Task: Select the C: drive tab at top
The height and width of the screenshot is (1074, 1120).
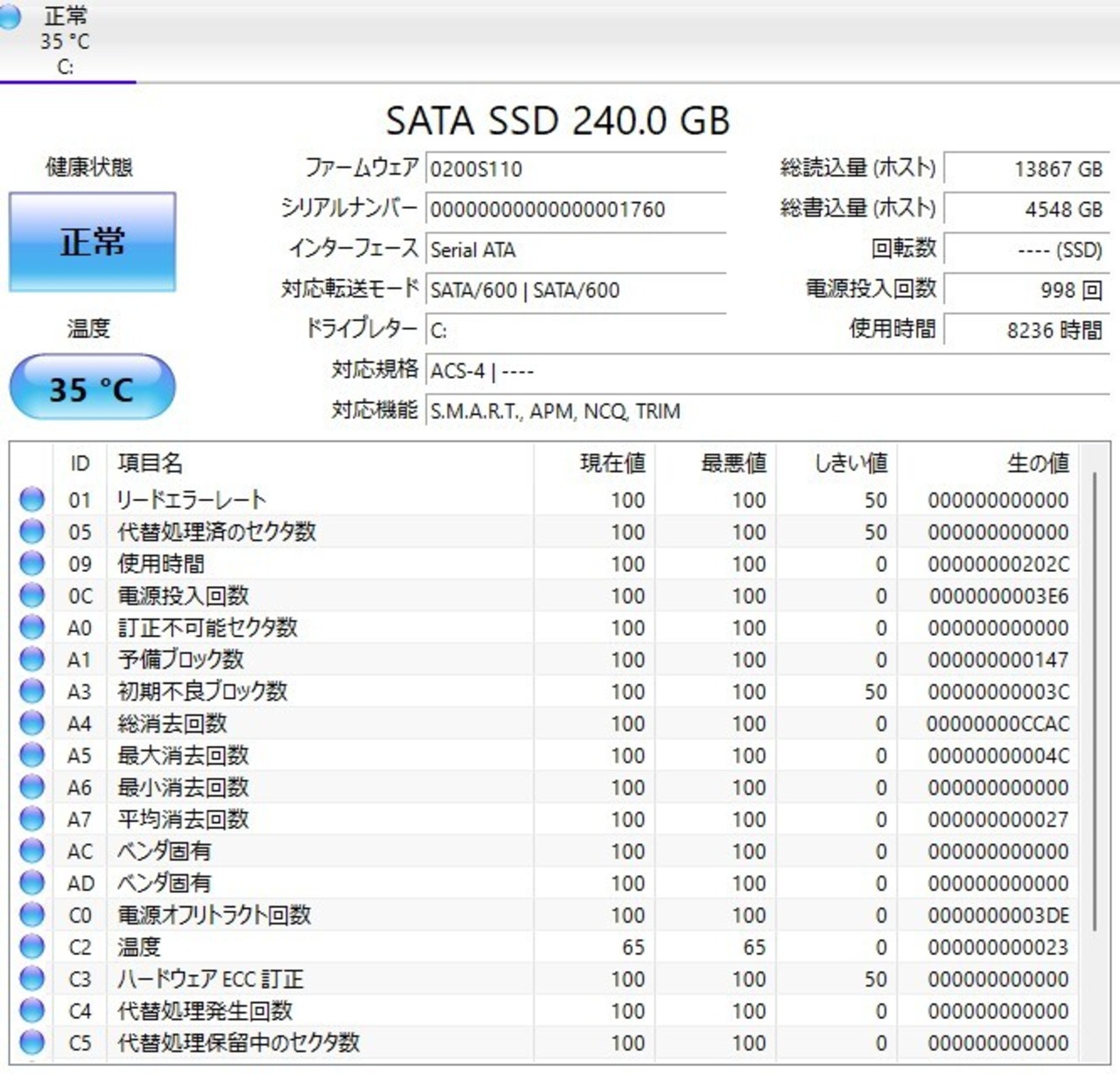Action: coord(66,41)
